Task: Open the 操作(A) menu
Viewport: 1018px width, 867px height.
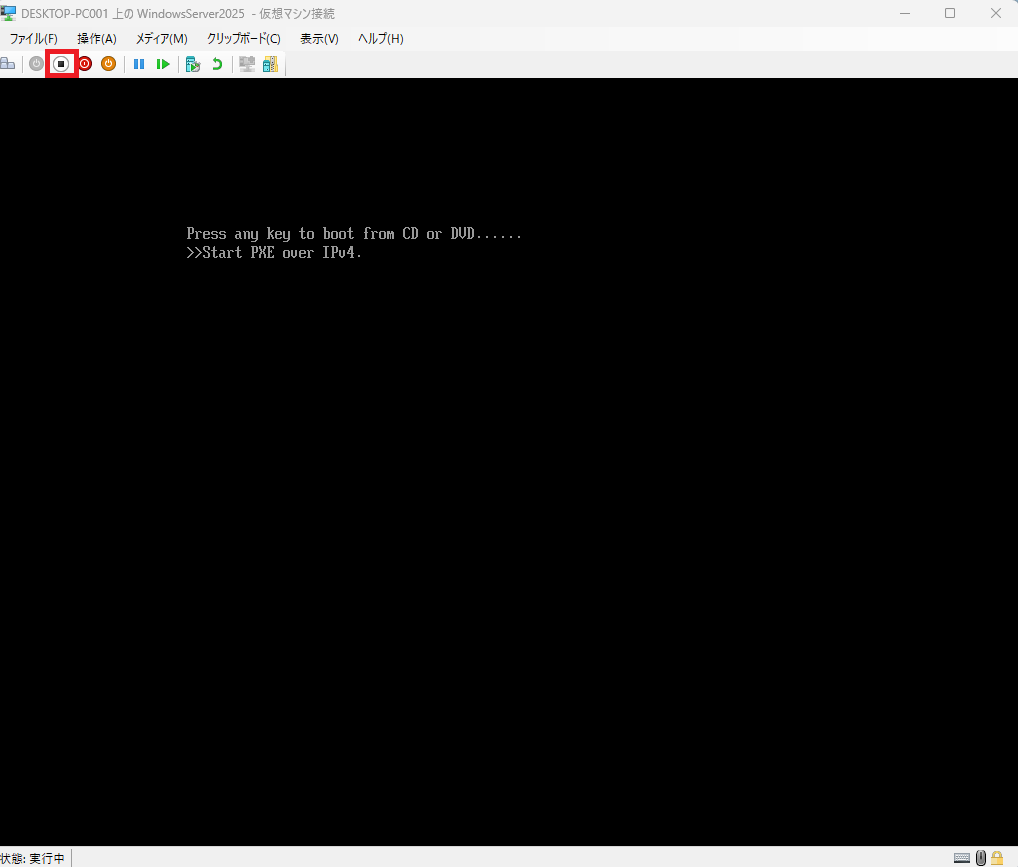Action: click(97, 39)
